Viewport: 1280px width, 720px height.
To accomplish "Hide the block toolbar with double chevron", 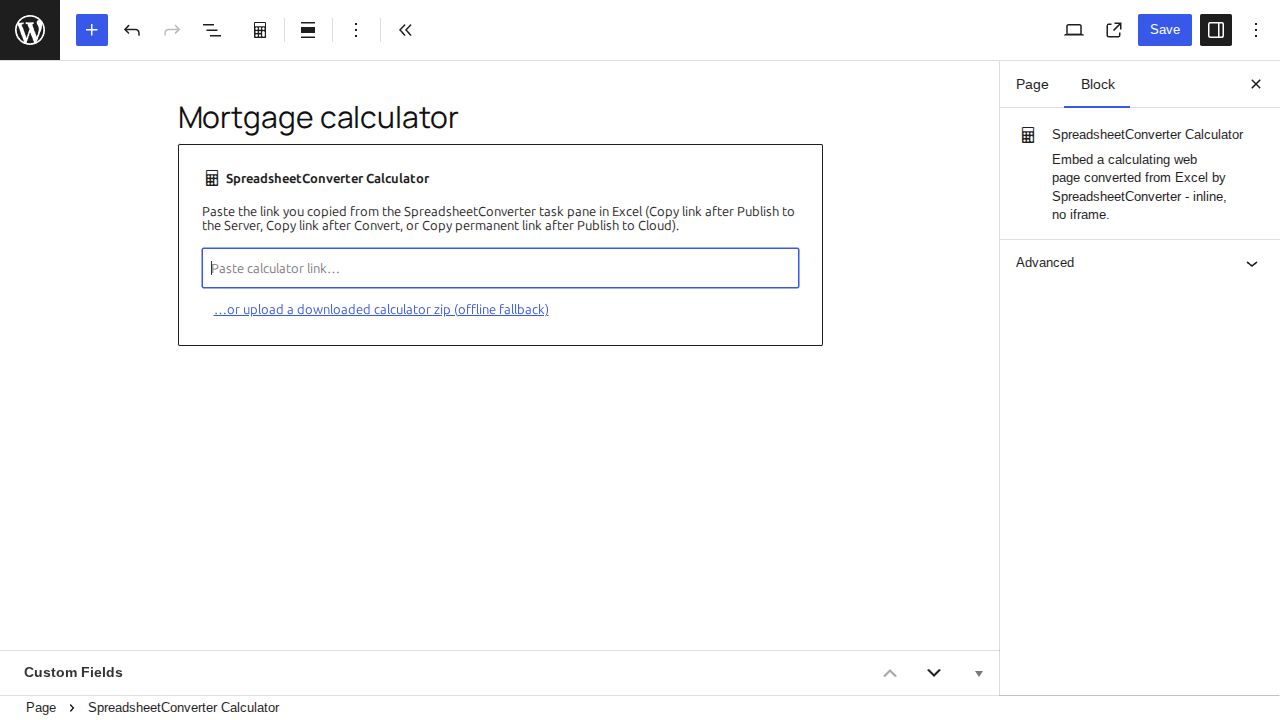I will 405,30.
